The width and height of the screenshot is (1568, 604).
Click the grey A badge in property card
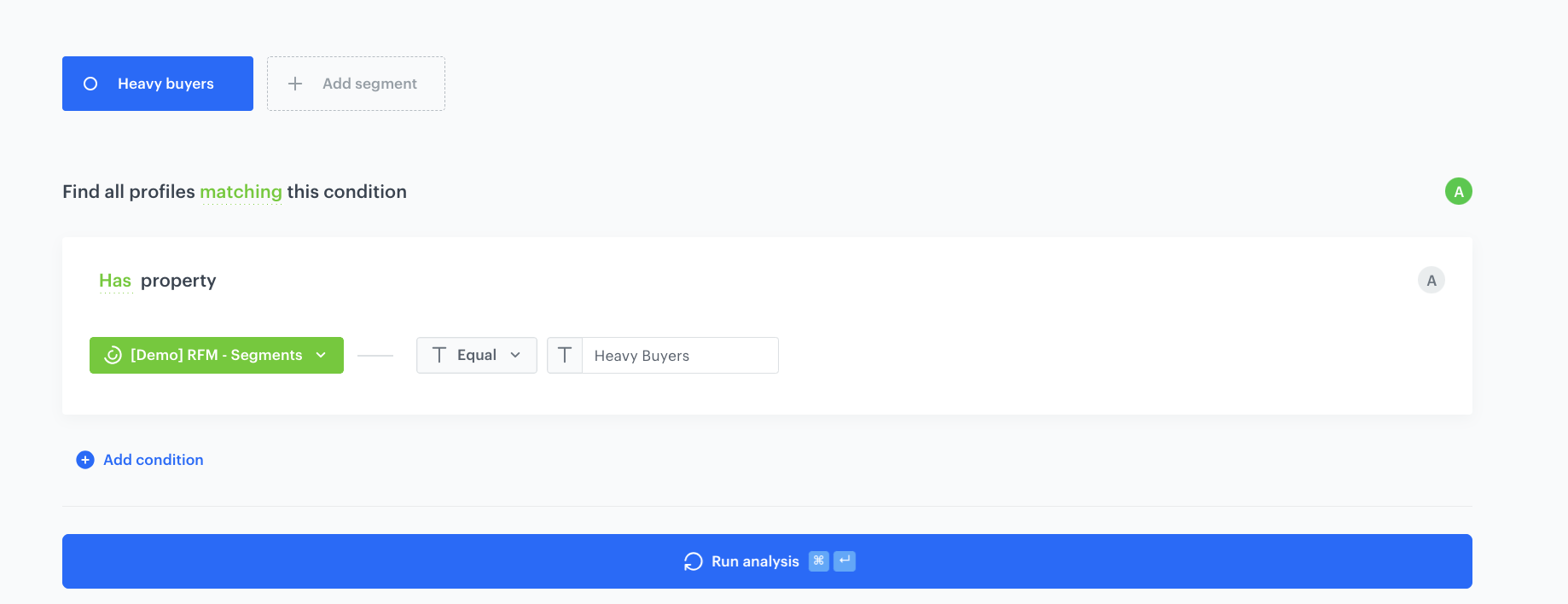(x=1432, y=280)
